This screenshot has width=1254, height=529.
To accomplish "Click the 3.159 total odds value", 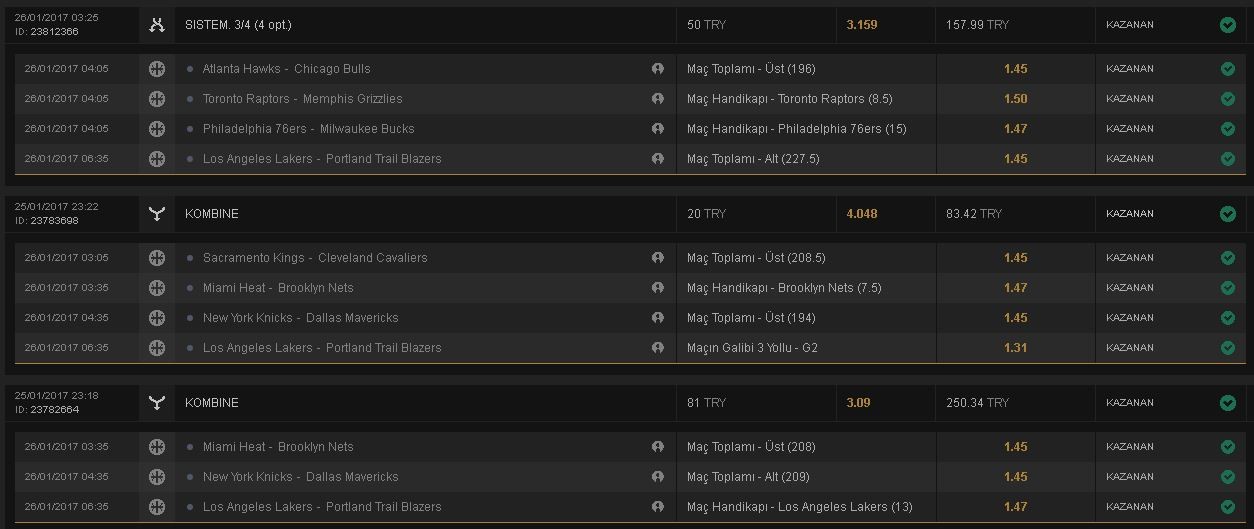I will click(861, 25).
